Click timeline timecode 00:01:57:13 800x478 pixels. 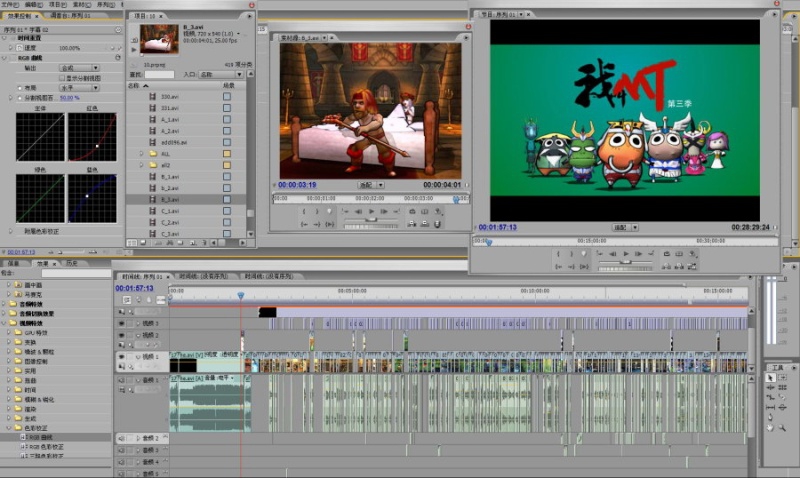pos(134,288)
